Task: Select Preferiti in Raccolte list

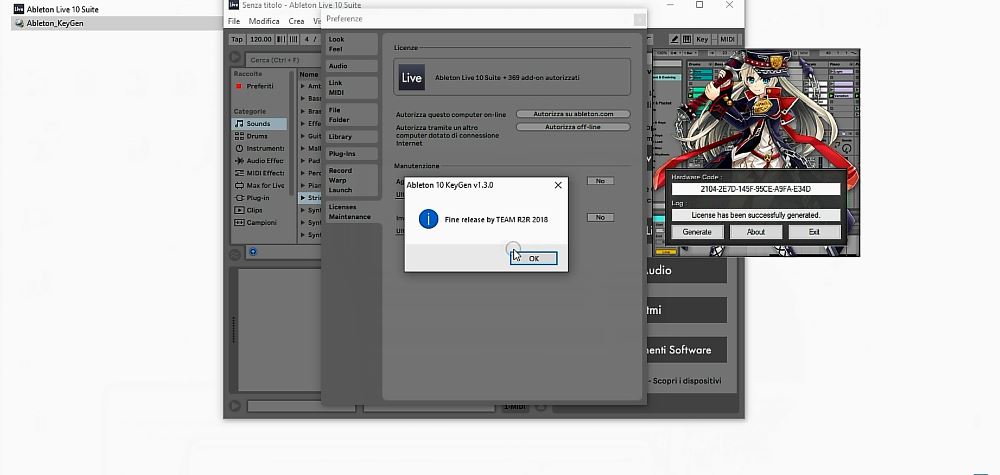Action: pyautogui.click(x=260, y=86)
